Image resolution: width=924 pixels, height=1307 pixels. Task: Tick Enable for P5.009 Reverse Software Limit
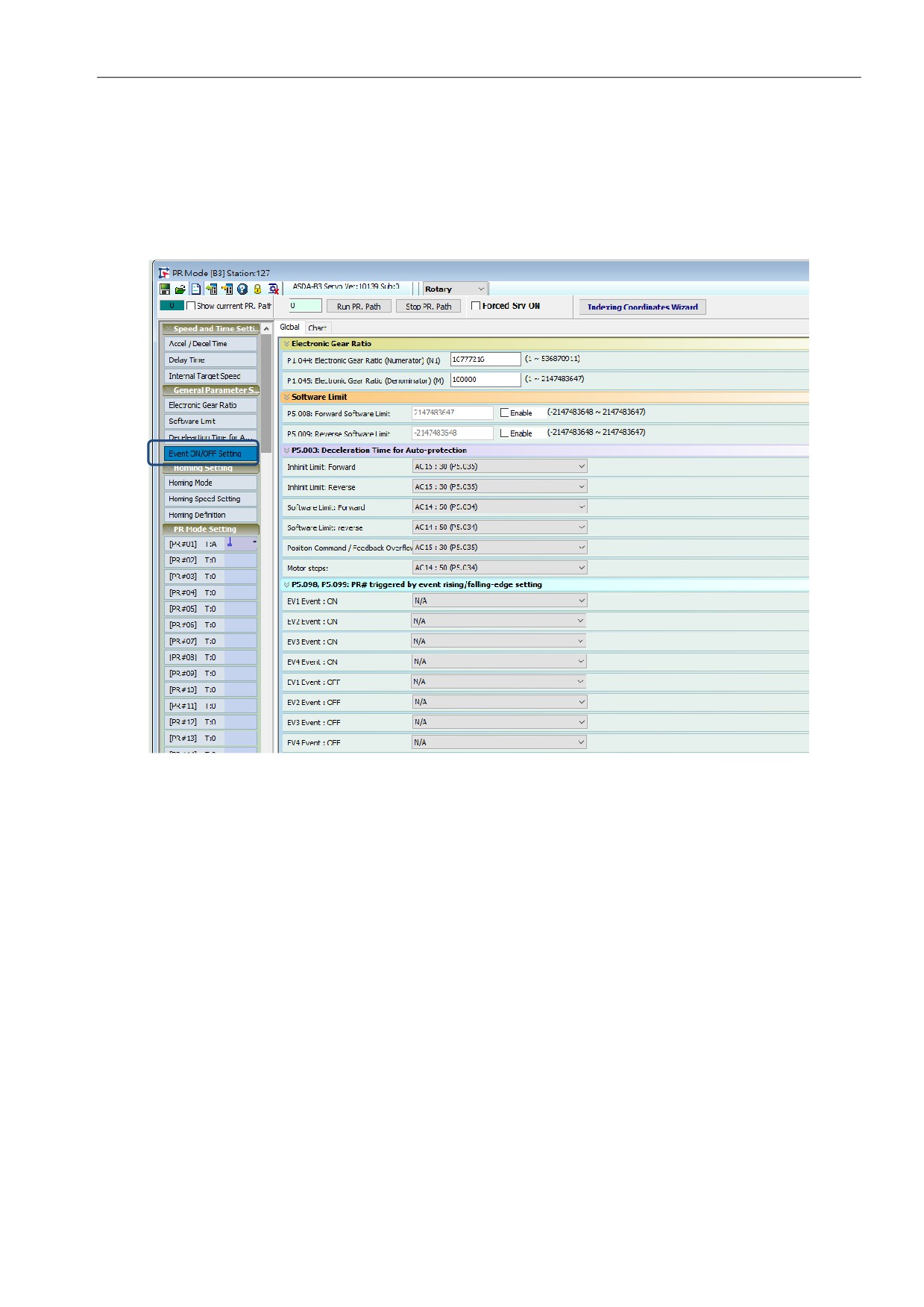pos(505,433)
